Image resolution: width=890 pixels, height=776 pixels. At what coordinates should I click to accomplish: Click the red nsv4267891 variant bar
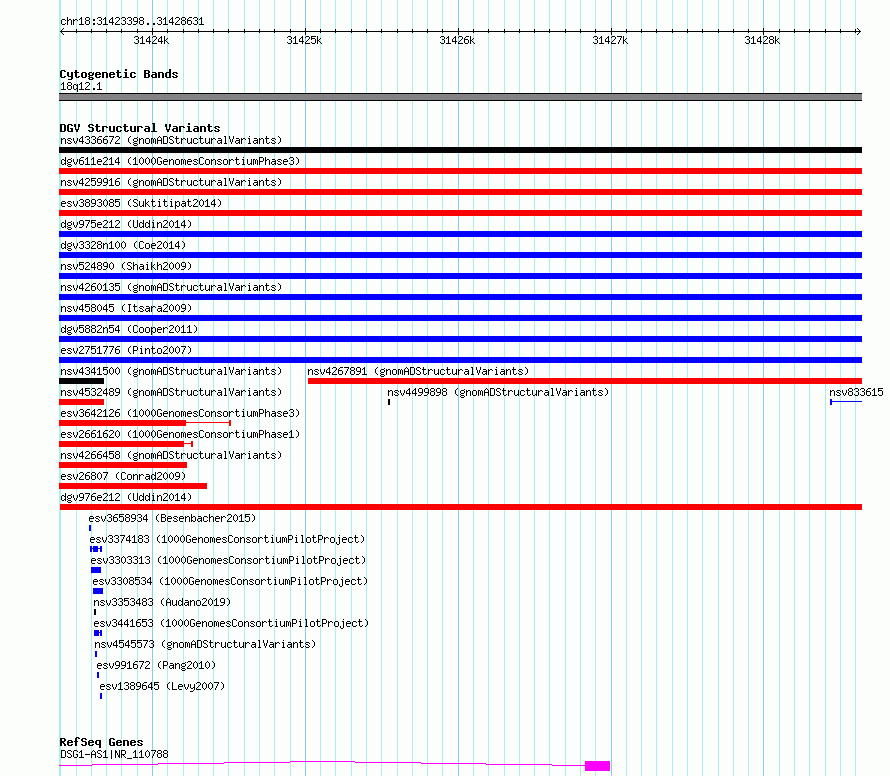point(585,381)
